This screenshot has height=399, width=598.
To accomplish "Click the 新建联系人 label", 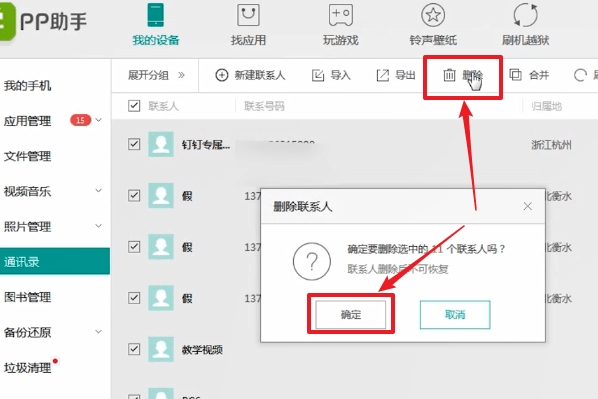I will [260, 75].
